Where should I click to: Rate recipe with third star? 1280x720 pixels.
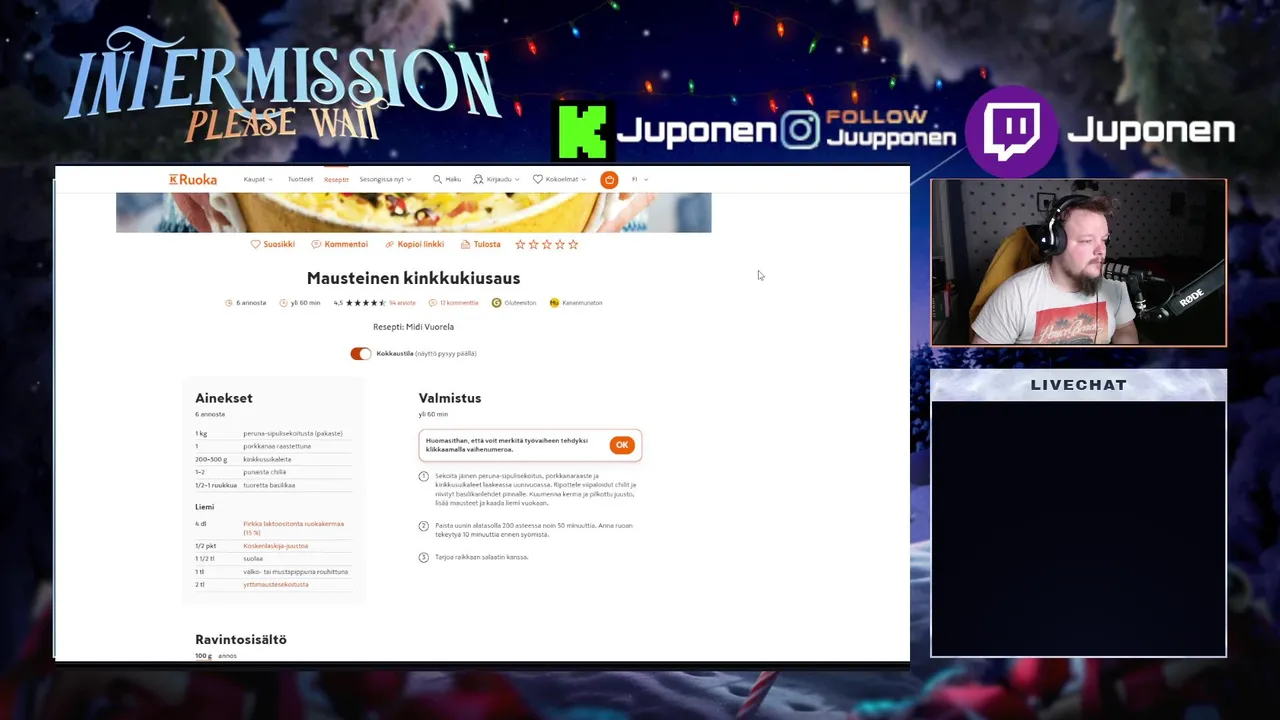coord(546,244)
